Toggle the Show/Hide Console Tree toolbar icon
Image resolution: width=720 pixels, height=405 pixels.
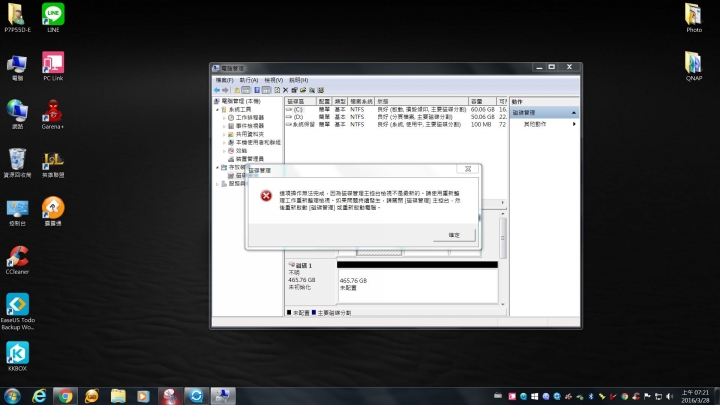click(246, 90)
